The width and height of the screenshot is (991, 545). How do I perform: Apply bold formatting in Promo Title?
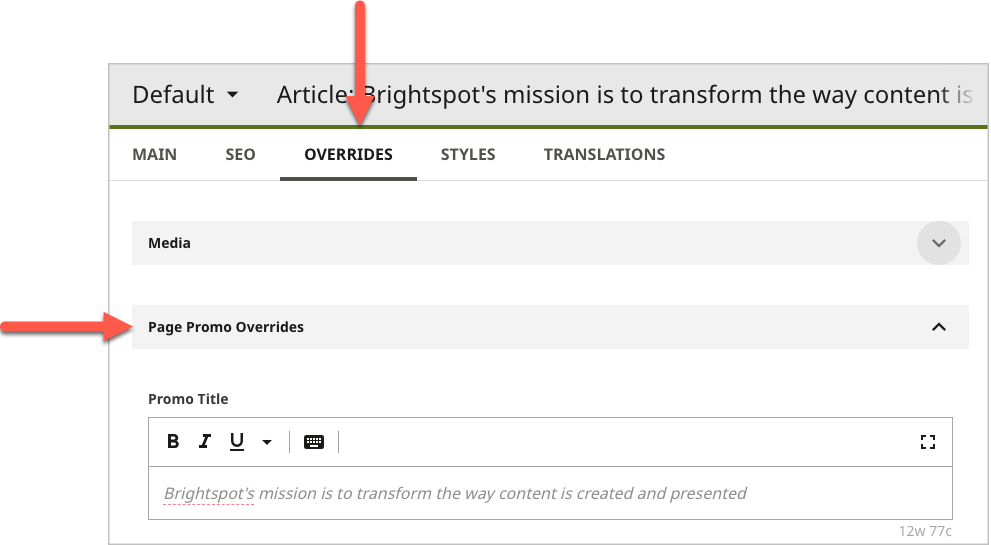tap(173, 441)
